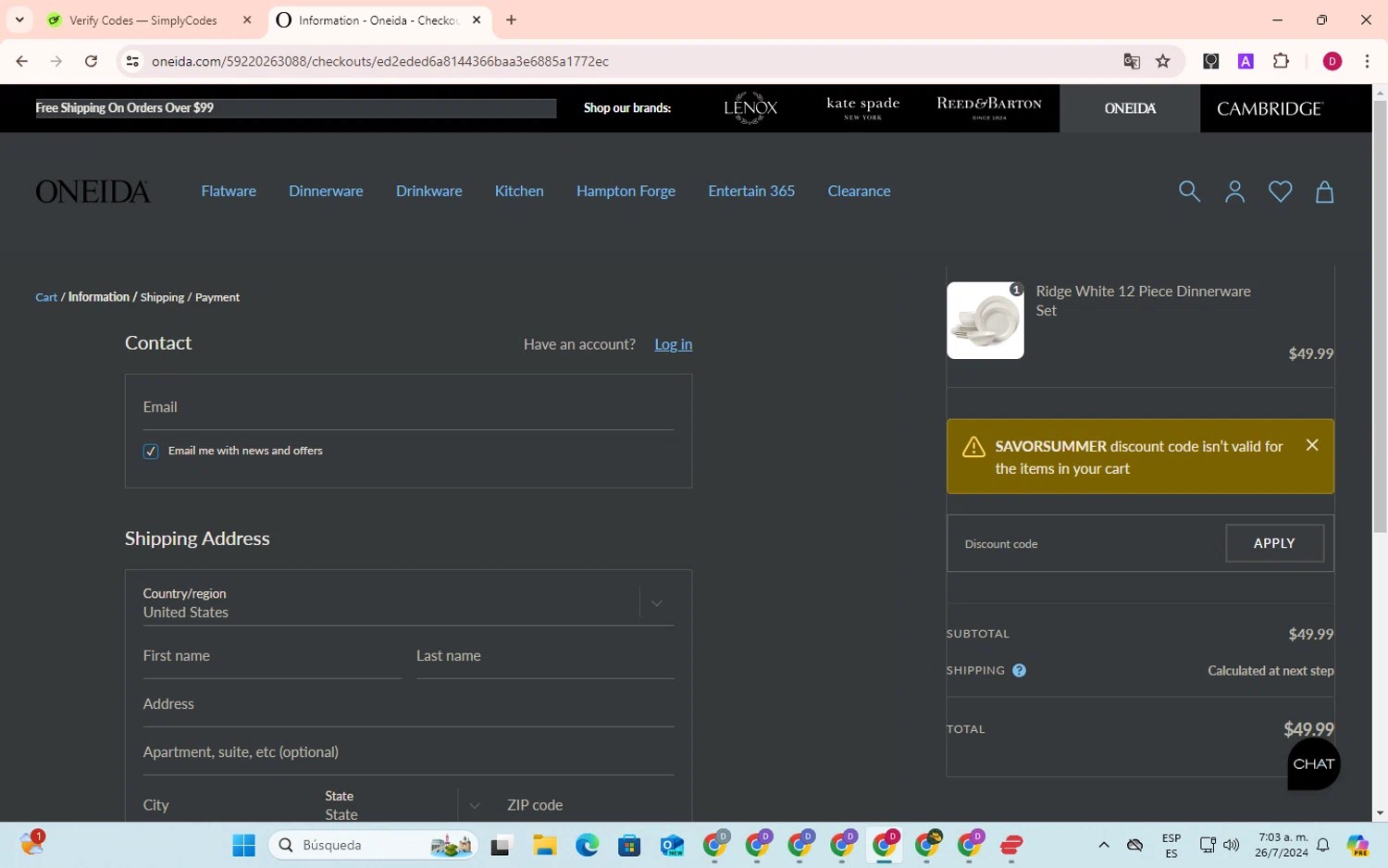Click the APPLY discount button
Screen dimensions: 1388x868
(x=1274, y=543)
